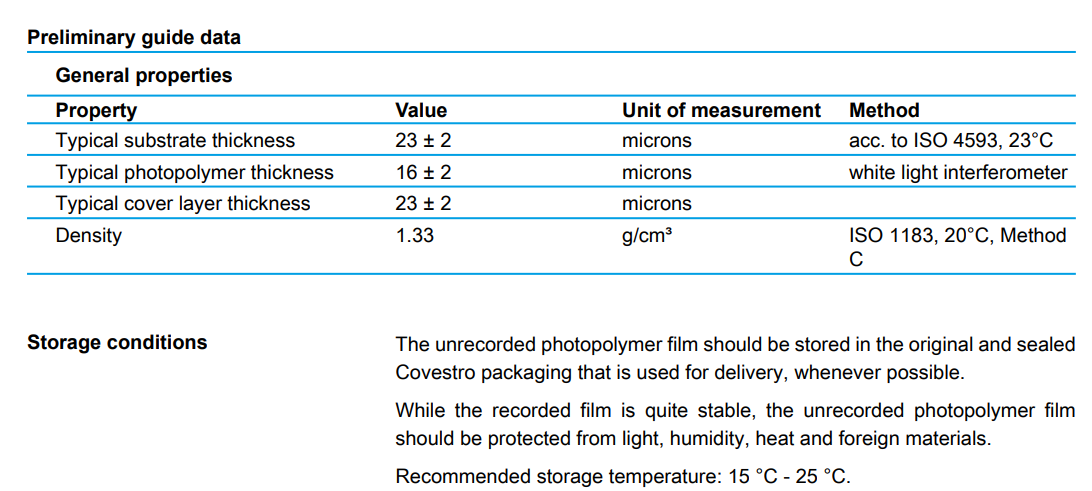Click the 'Method' column header

[x=883, y=110]
